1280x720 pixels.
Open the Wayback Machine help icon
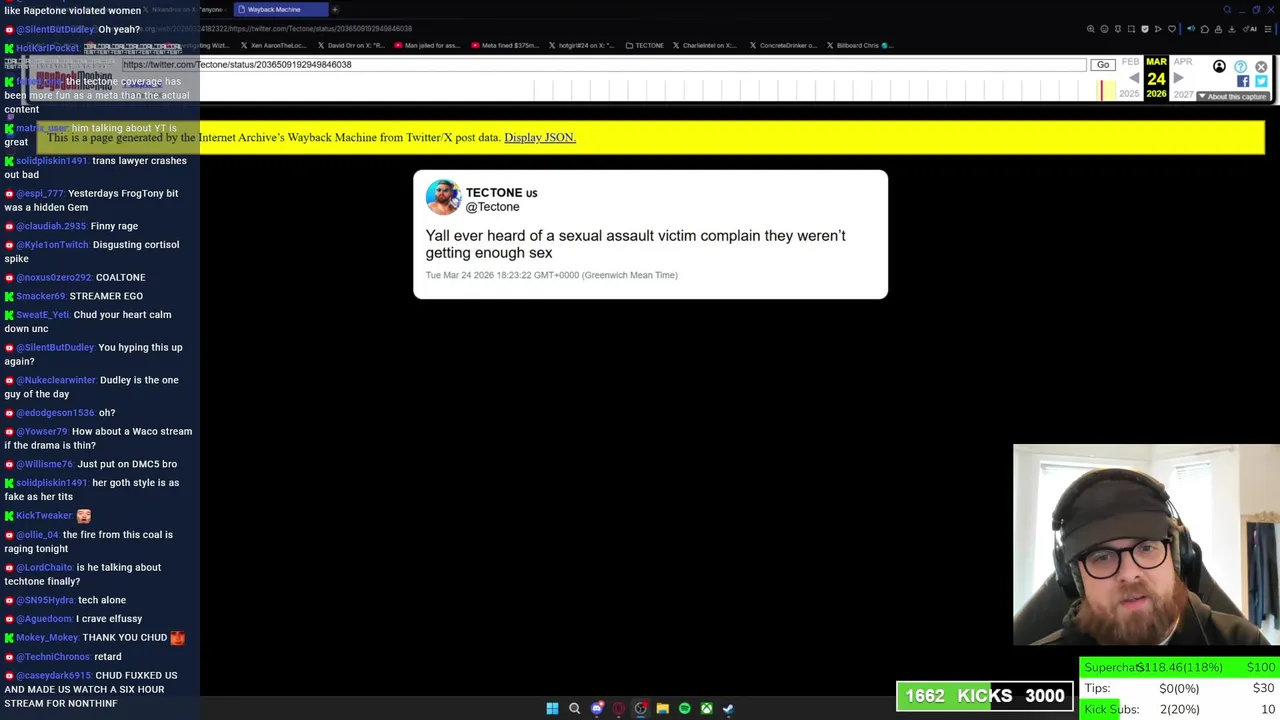(1240, 67)
